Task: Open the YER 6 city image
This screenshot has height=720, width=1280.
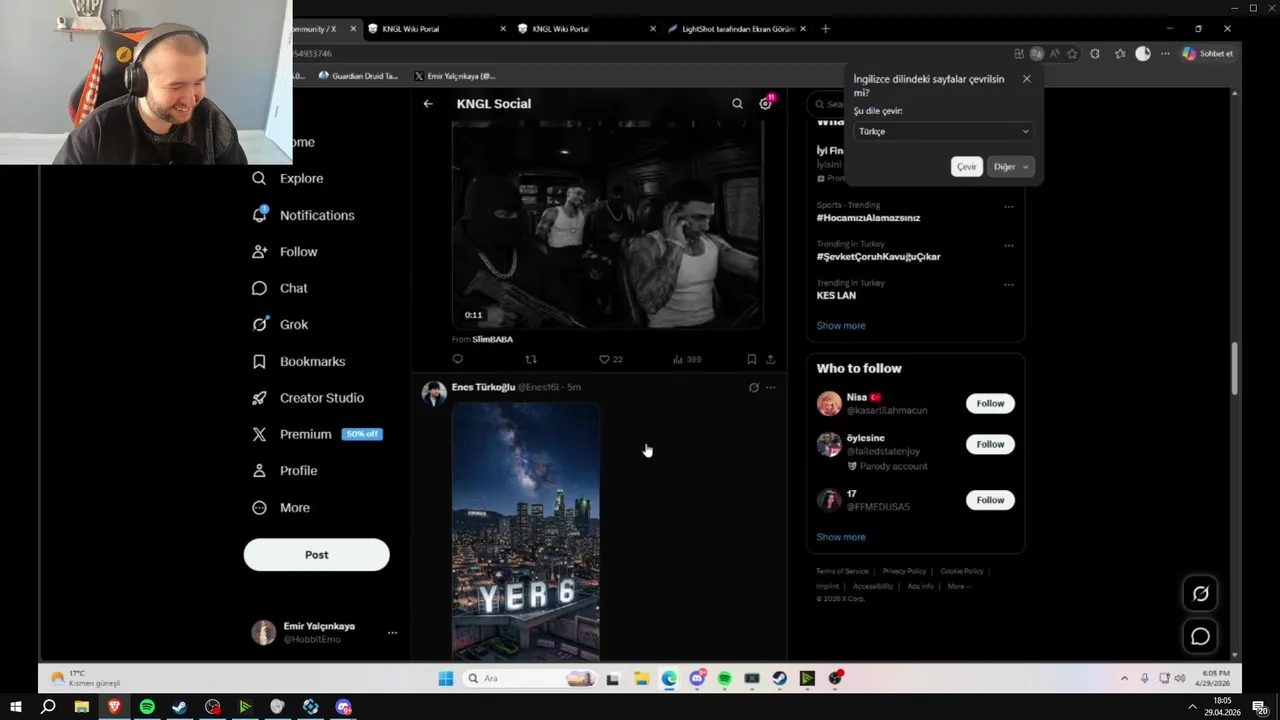Action: click(526, 532)
